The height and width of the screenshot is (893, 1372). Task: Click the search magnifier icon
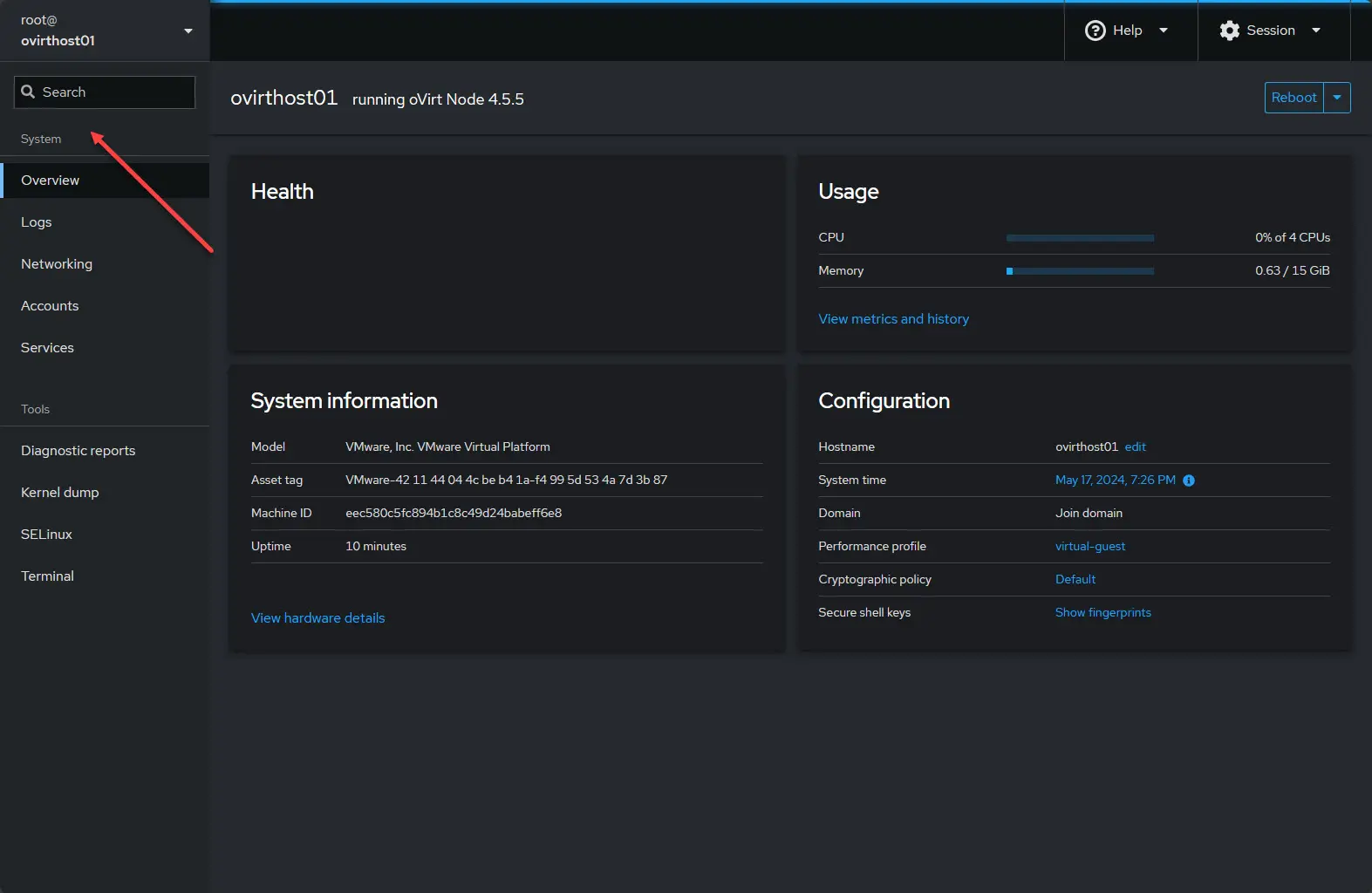click(28, 92)
